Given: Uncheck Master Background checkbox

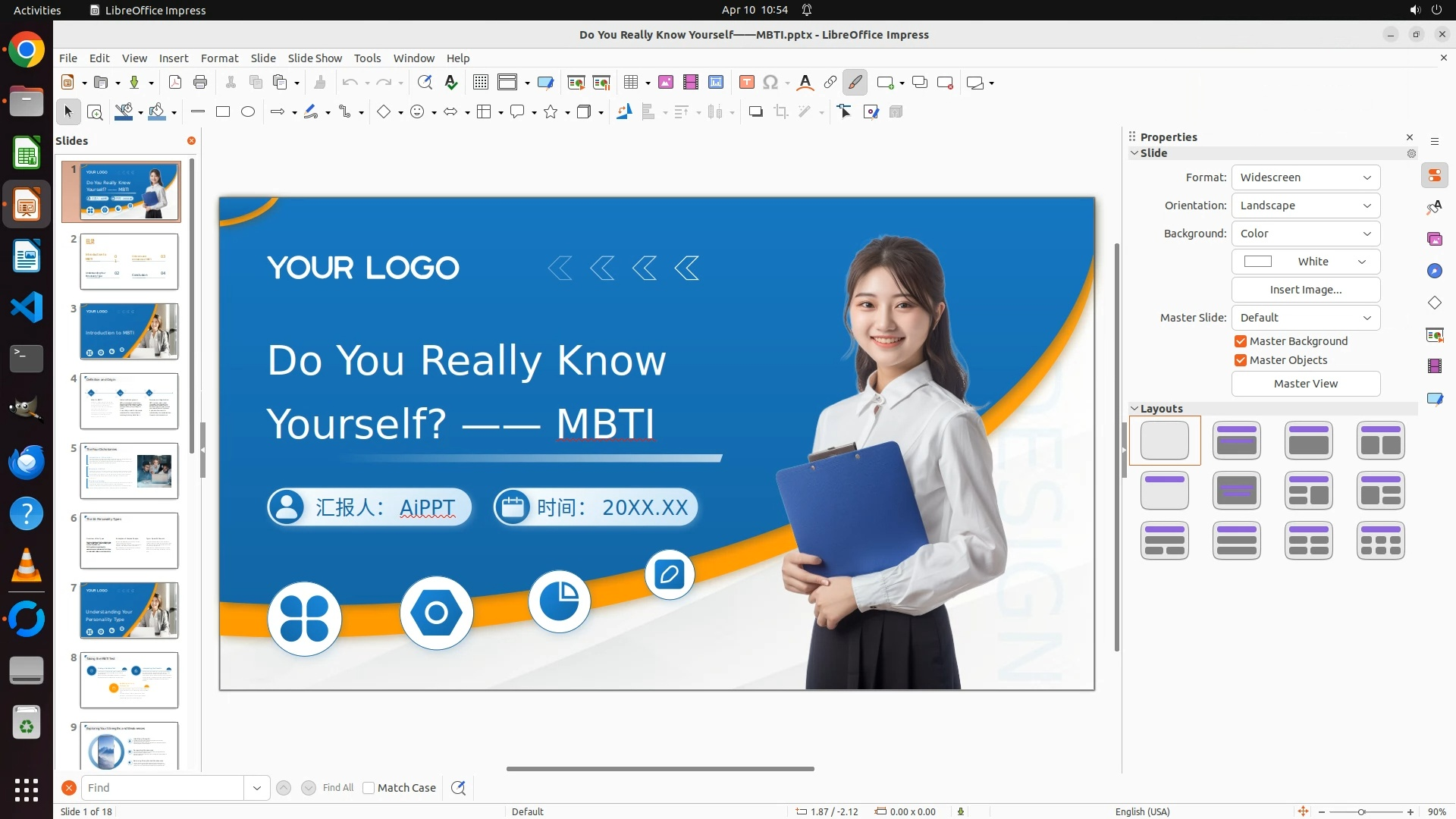Looking at the screenshot, I should [x=1241, y=341].
